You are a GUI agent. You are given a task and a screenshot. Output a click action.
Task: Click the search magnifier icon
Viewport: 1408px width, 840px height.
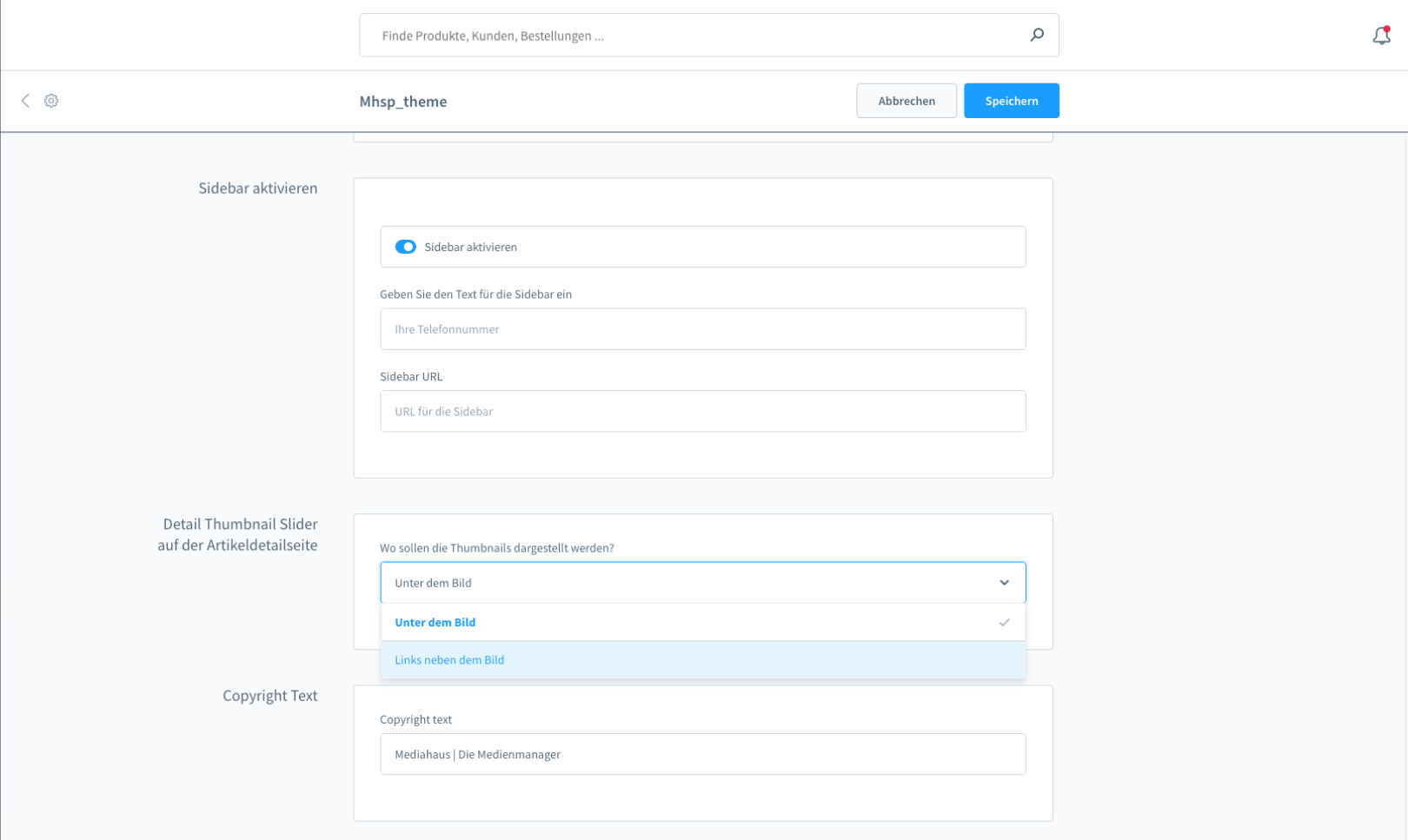click(x=1037, y=35)
